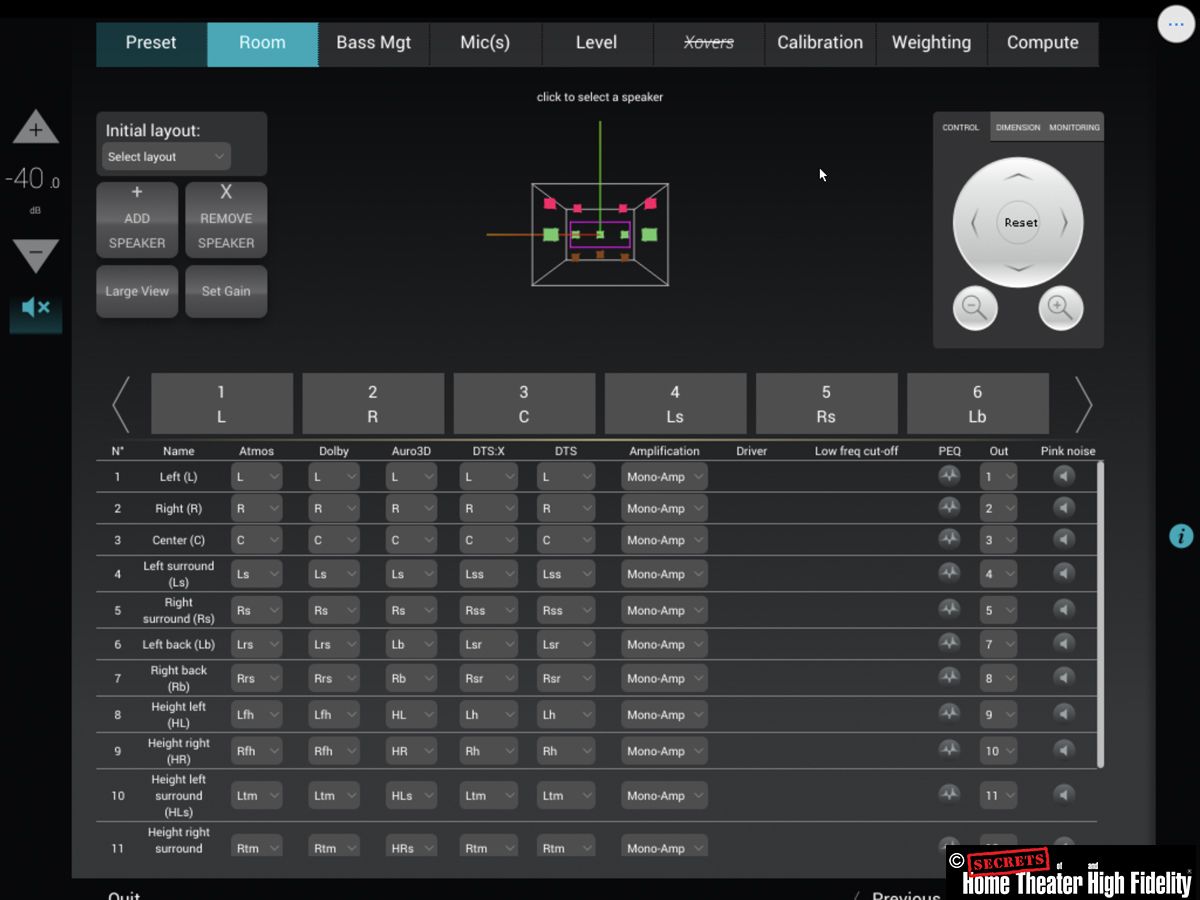Click the volume down minus arrow
The width and height of the screenshot is (1200, 900).
click(36, 255)
